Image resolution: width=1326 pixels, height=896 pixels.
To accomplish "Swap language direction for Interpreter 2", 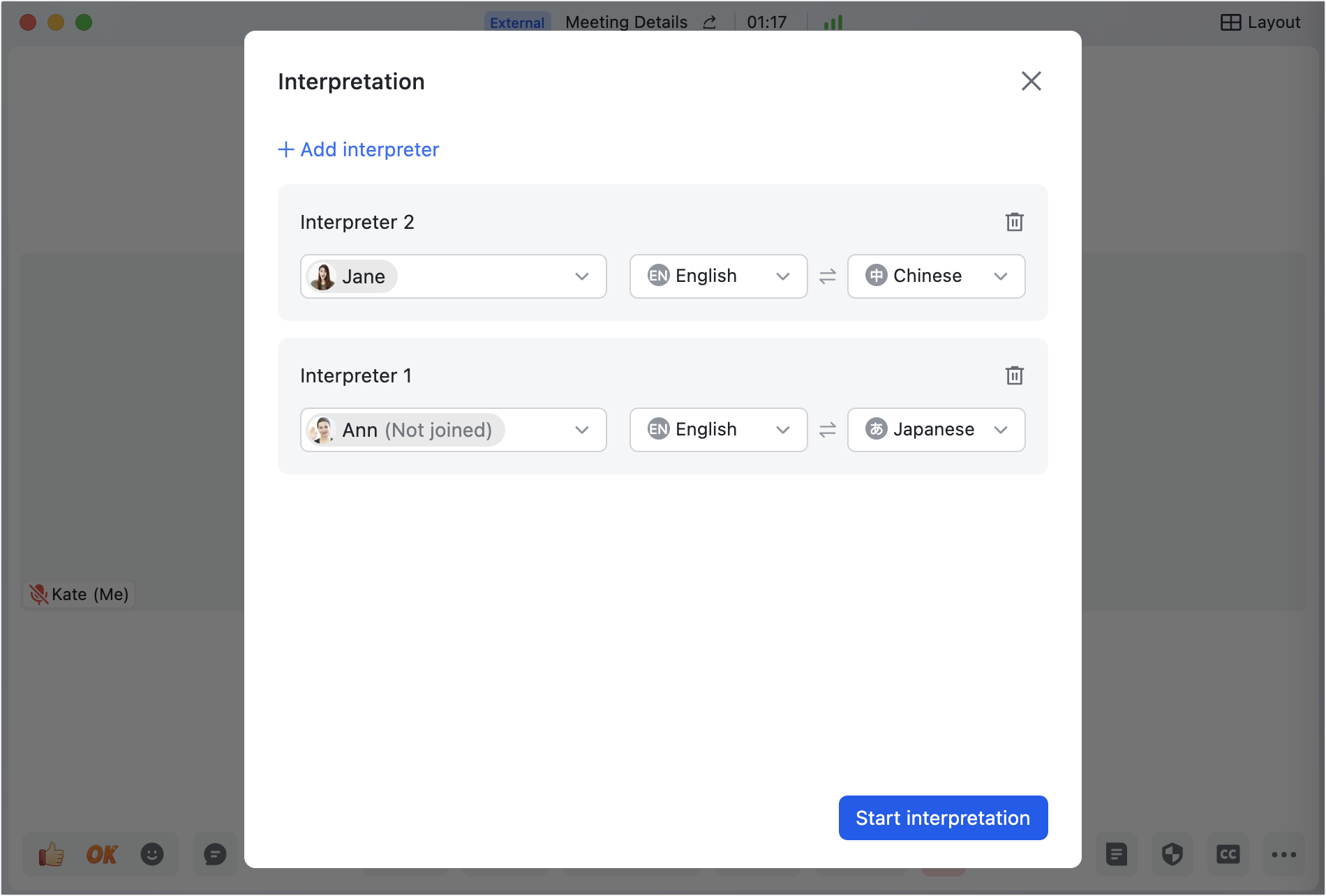I will (827, 276).
